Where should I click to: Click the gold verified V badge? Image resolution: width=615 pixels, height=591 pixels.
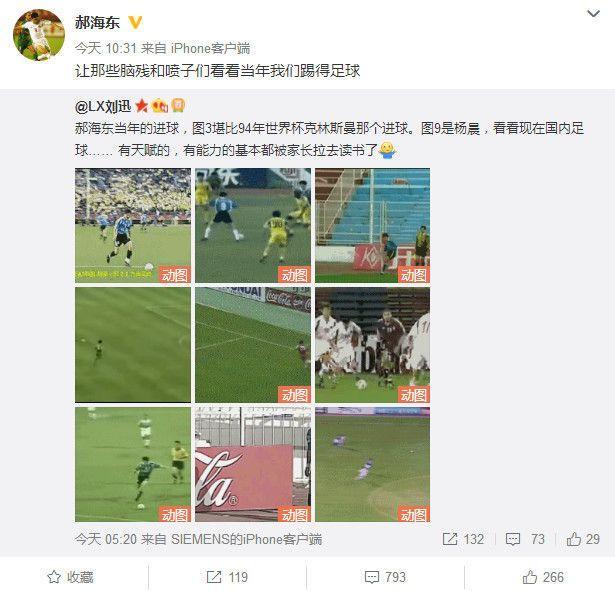pos(135,22)
